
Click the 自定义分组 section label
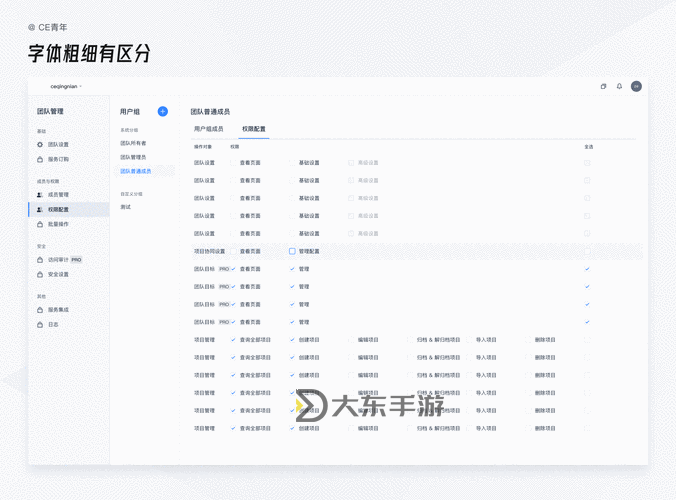[131, 194]
